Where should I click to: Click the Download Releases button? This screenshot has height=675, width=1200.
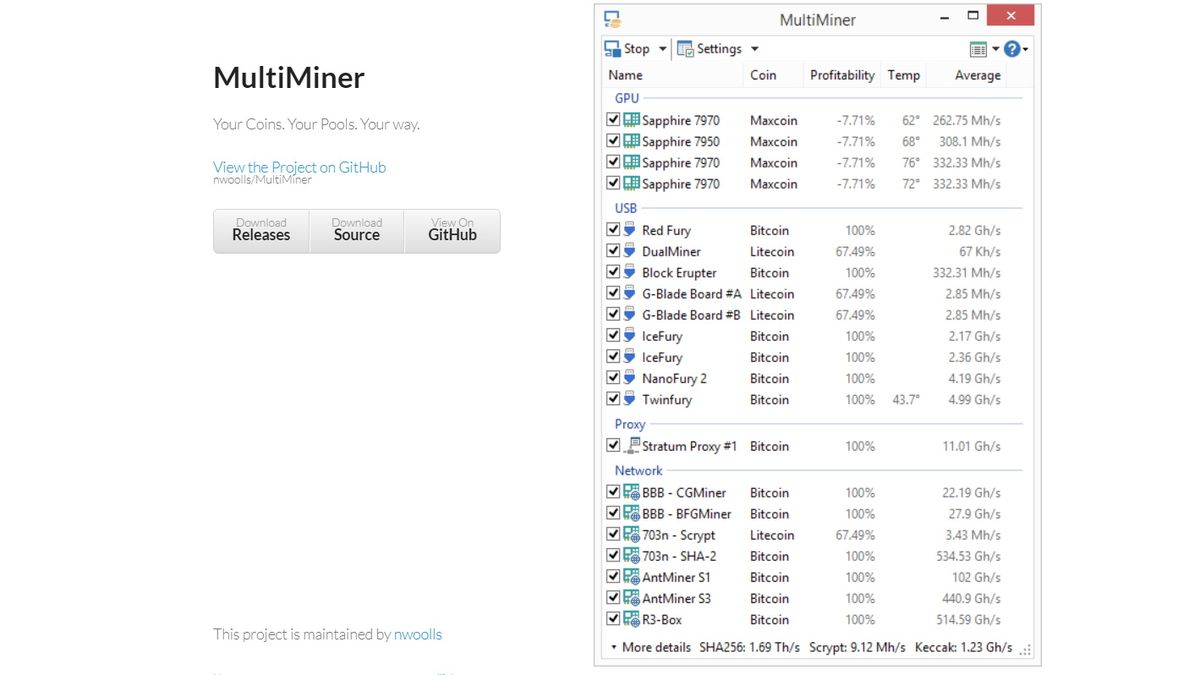[261, 230]
